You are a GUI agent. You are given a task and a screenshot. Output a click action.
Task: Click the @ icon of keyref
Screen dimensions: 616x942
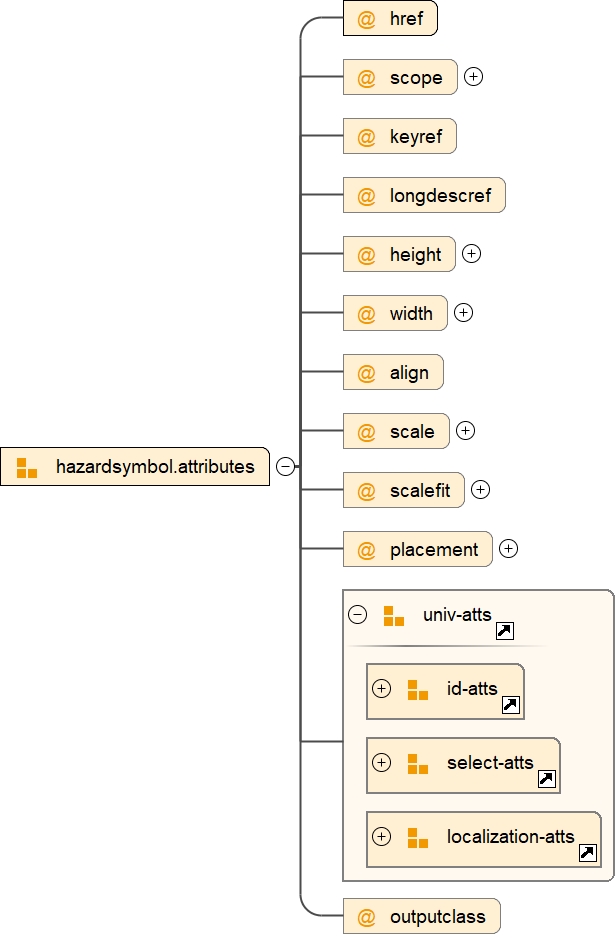pyautogui.click(x=366, y=137)
